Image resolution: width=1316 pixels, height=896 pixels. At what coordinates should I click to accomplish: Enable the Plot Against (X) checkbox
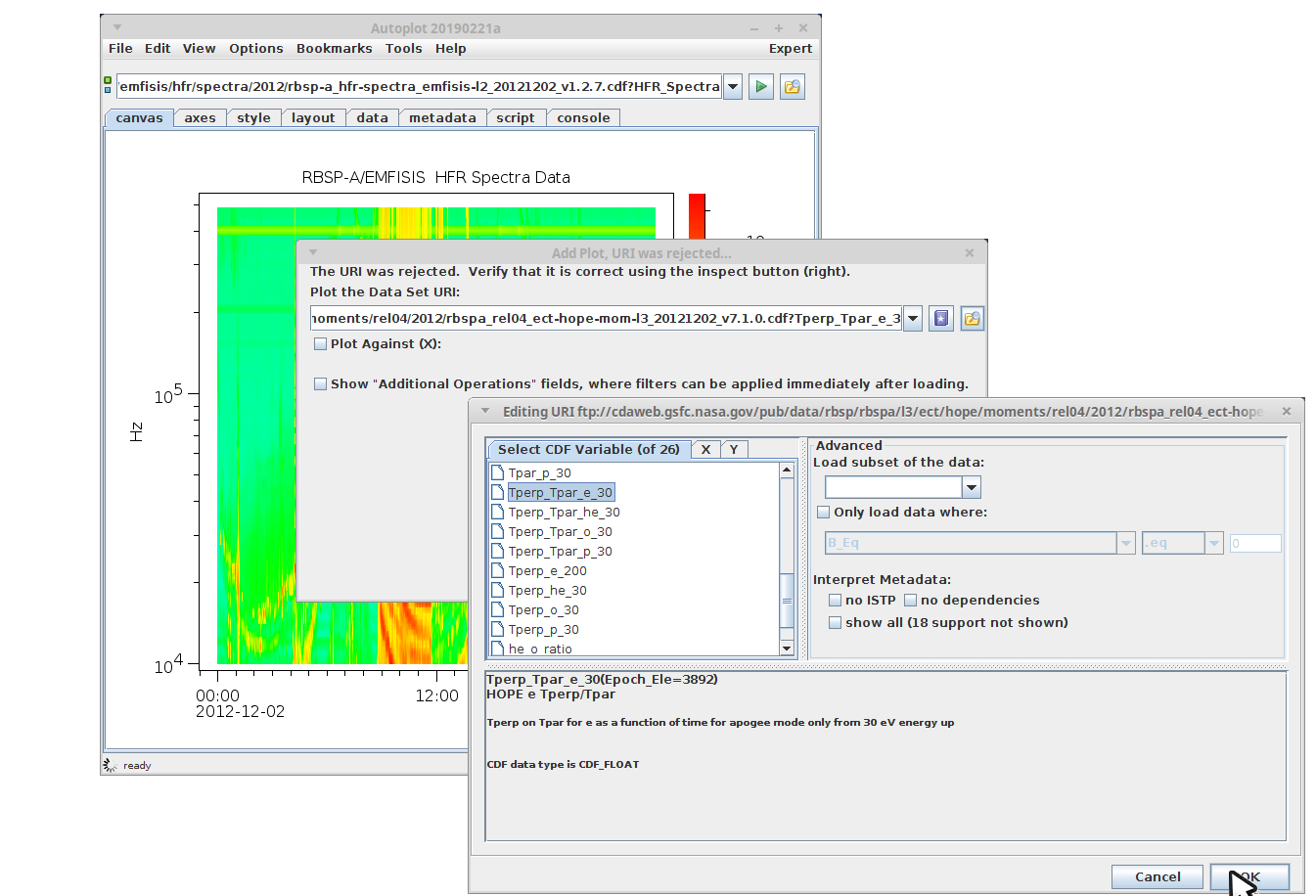pyautogui.click(x=320, y=344)
